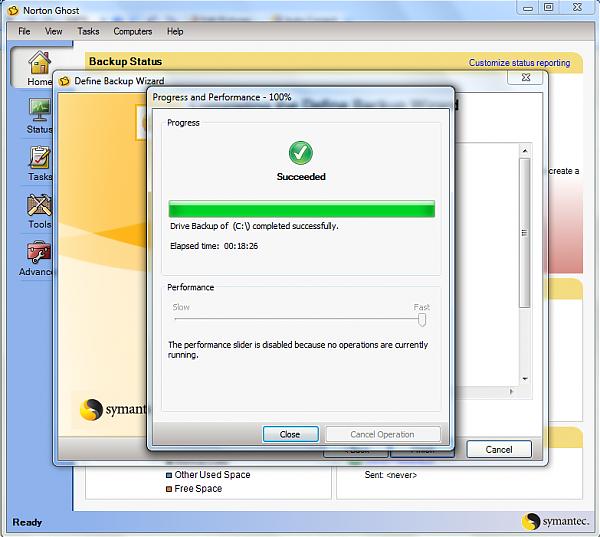Image resolution: width=600 pixels, height=537 pixels.
Task: Open the Advanced toolbox icon in the sidebar
Action: 39,252
